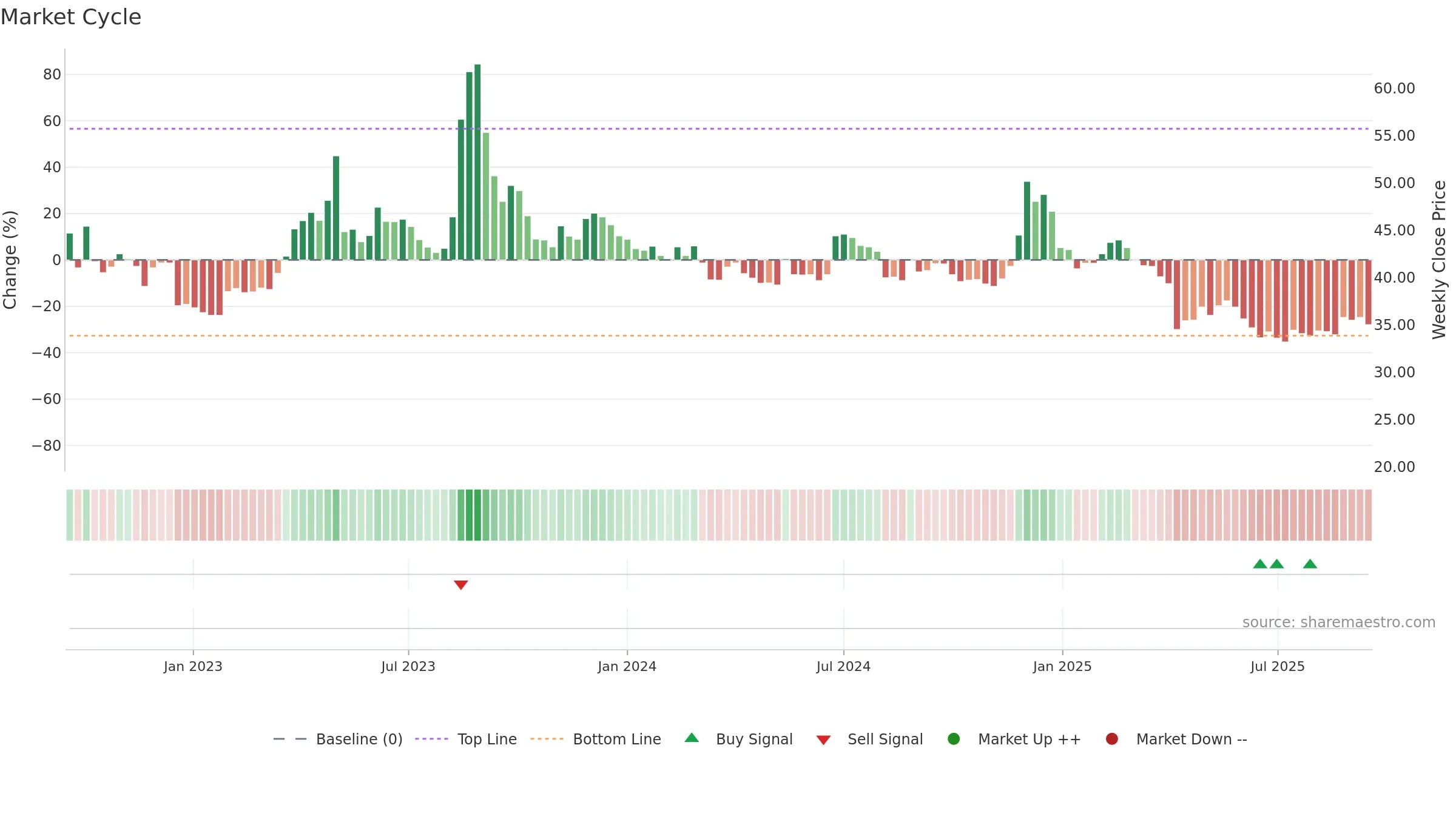The height and width of the screenshot is (819, 1456).
Task: Click the Jan 2023 x-axis label
Action: 193,666
